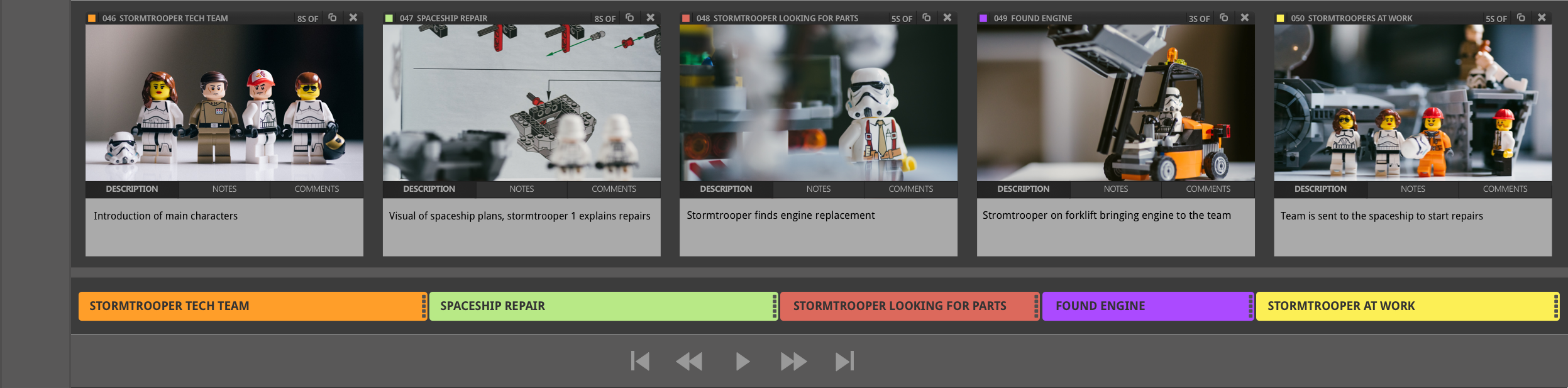
Task: Edit the 'Stromtrooper on forklift' description
Action: point(1116,227)
